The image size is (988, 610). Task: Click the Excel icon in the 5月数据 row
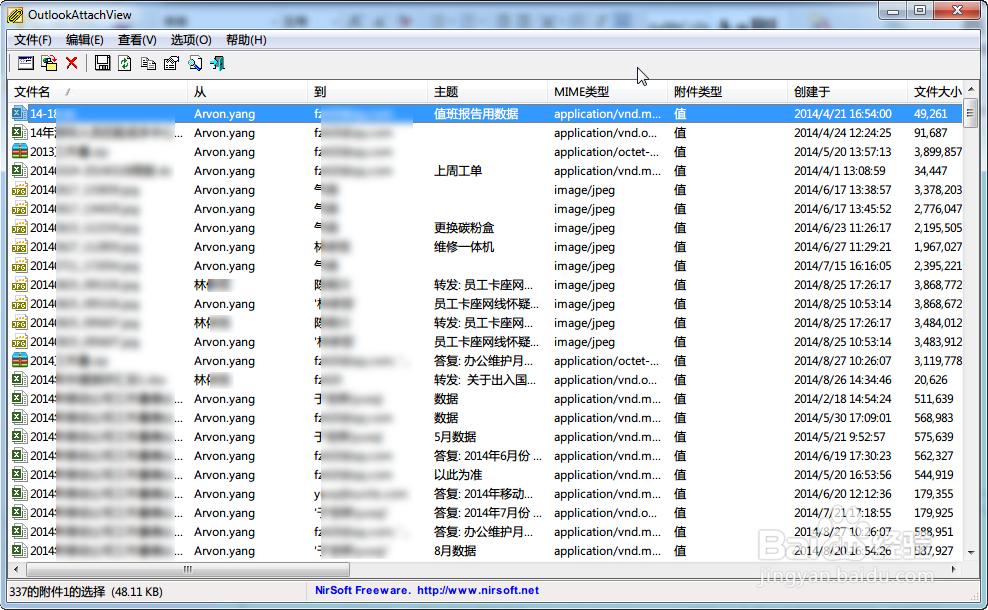coord(20,437)
